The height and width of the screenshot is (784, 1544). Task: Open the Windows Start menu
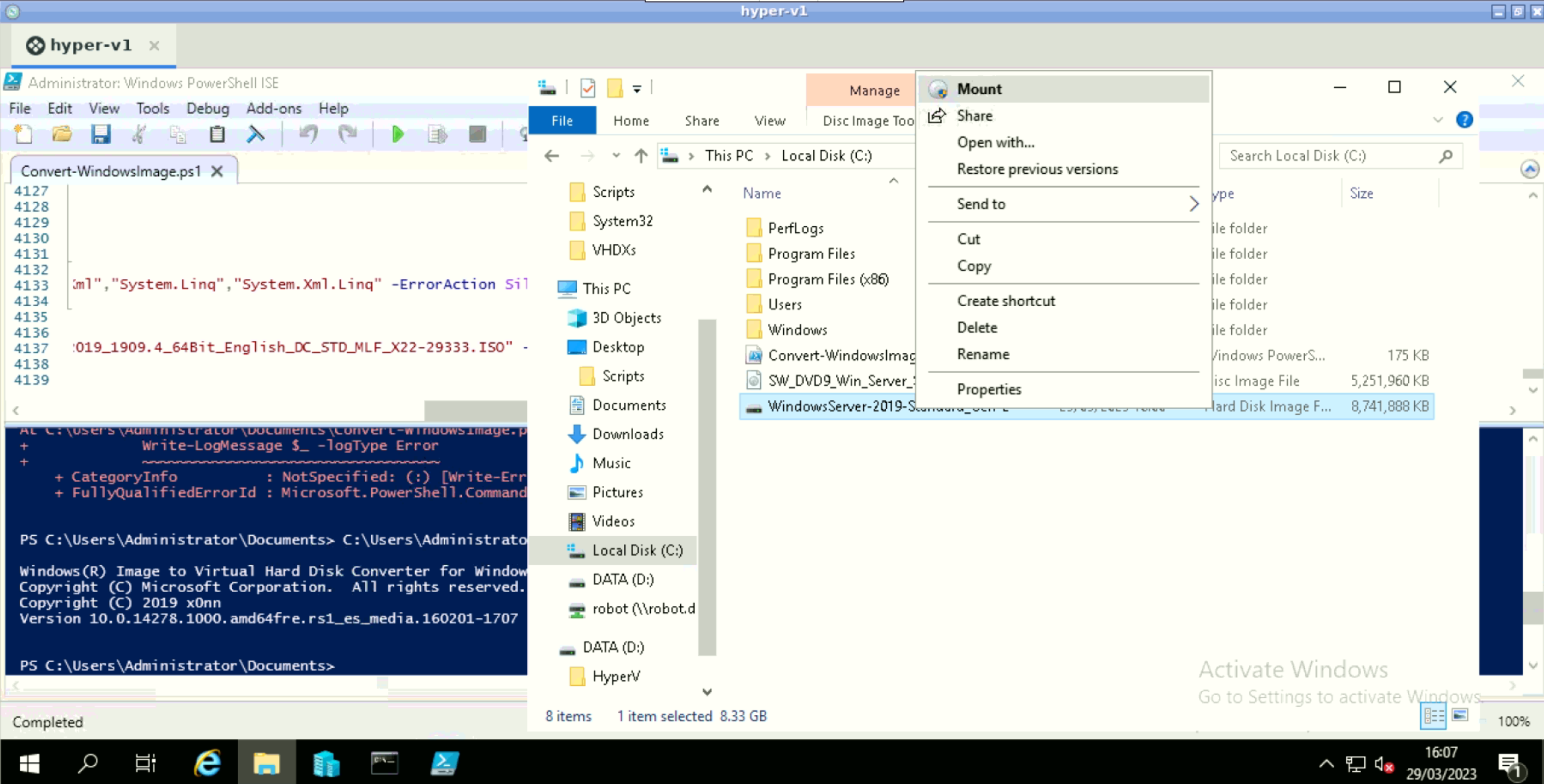30,763
